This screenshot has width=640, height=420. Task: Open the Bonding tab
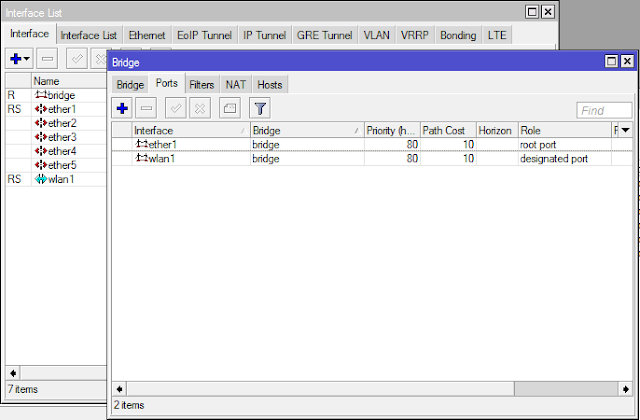click(458, 36)
